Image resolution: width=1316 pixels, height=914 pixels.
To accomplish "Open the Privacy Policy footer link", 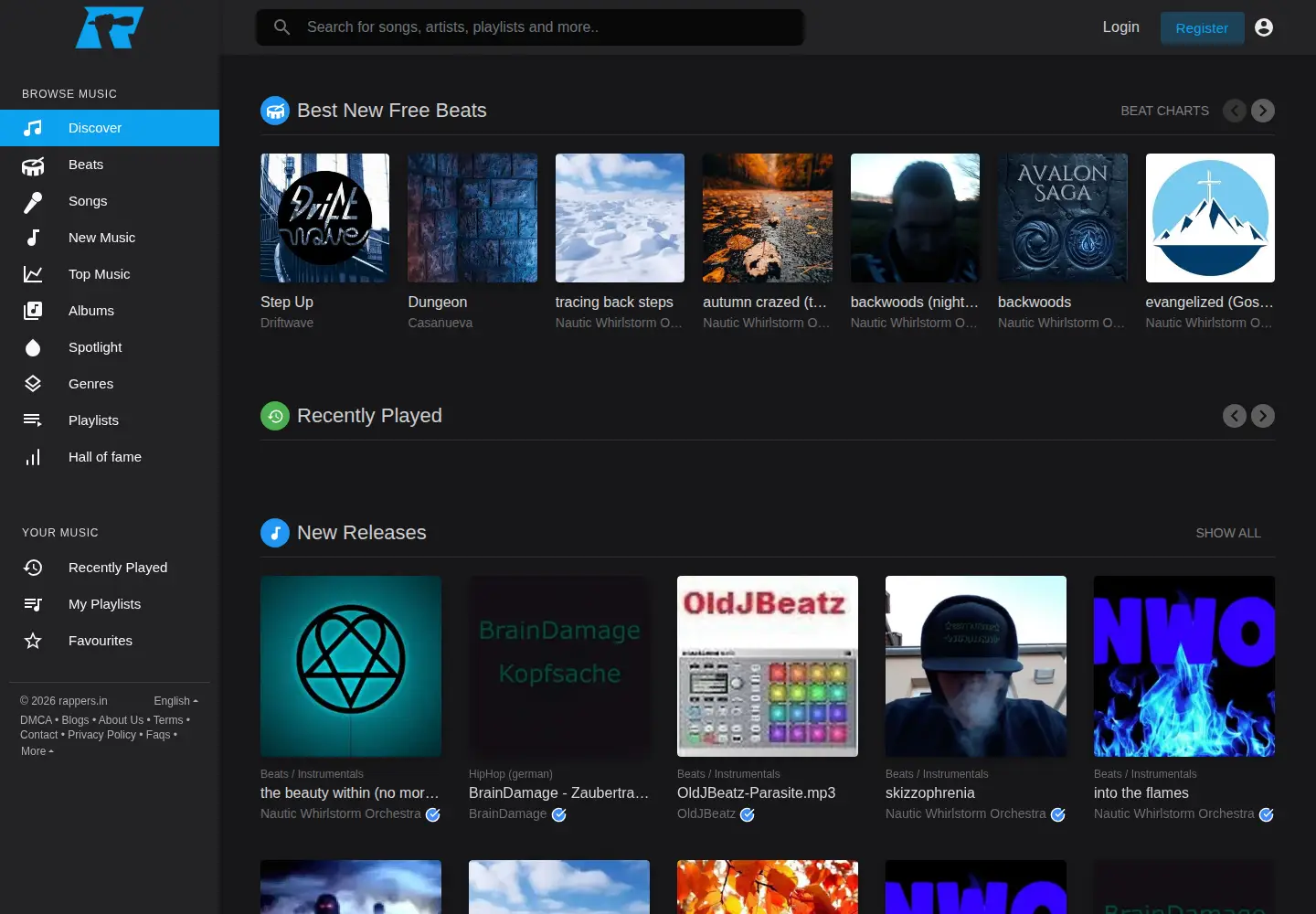I will pyautogui.click(x=101, y=735).
